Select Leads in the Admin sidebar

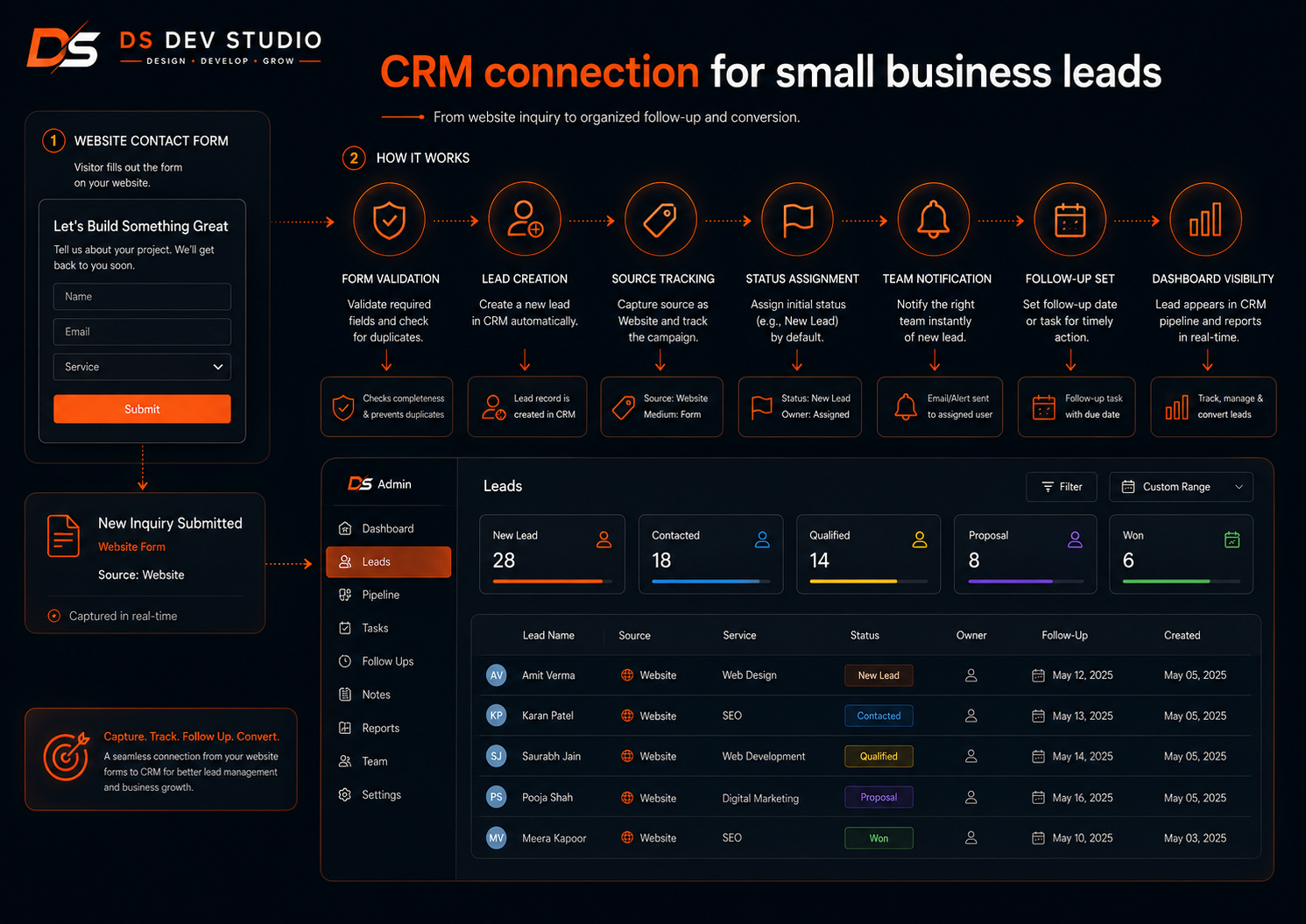click(388, 562)
